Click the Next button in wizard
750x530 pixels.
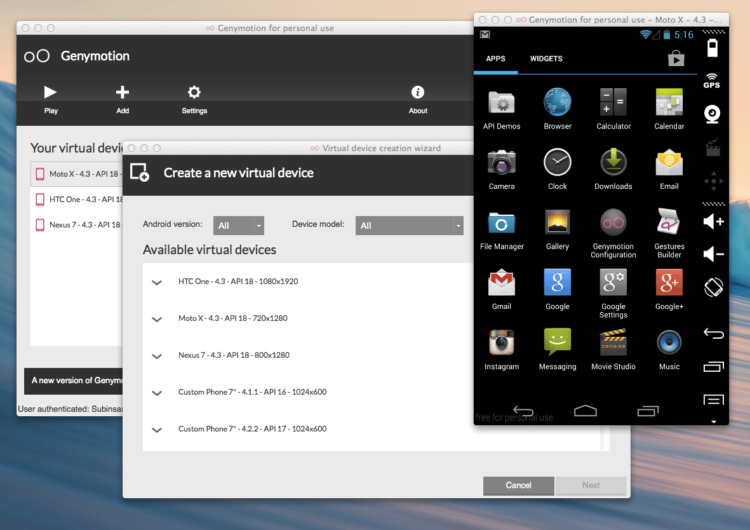[591, 486]
